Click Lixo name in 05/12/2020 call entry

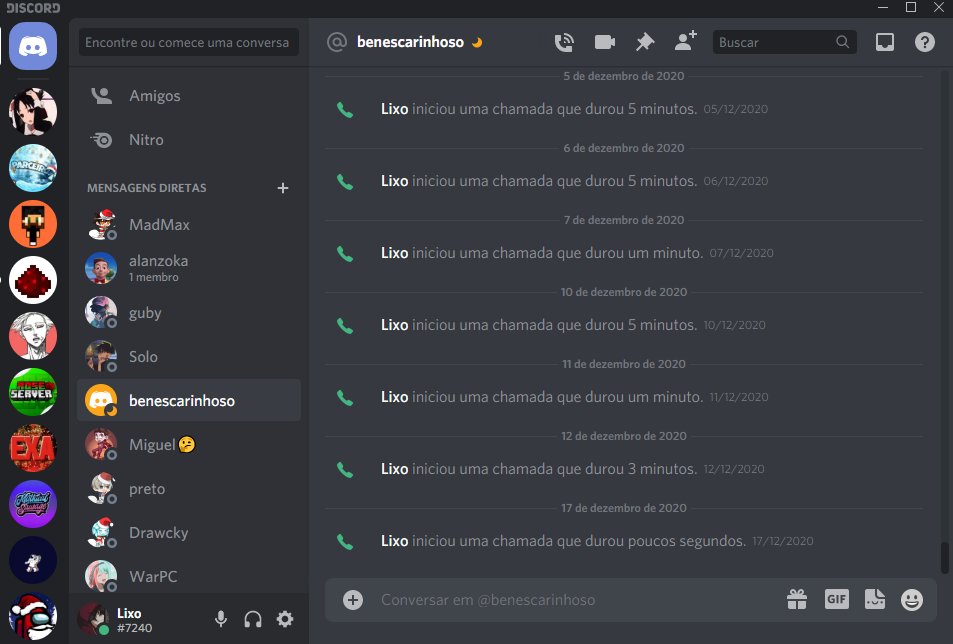click(394, 109)
